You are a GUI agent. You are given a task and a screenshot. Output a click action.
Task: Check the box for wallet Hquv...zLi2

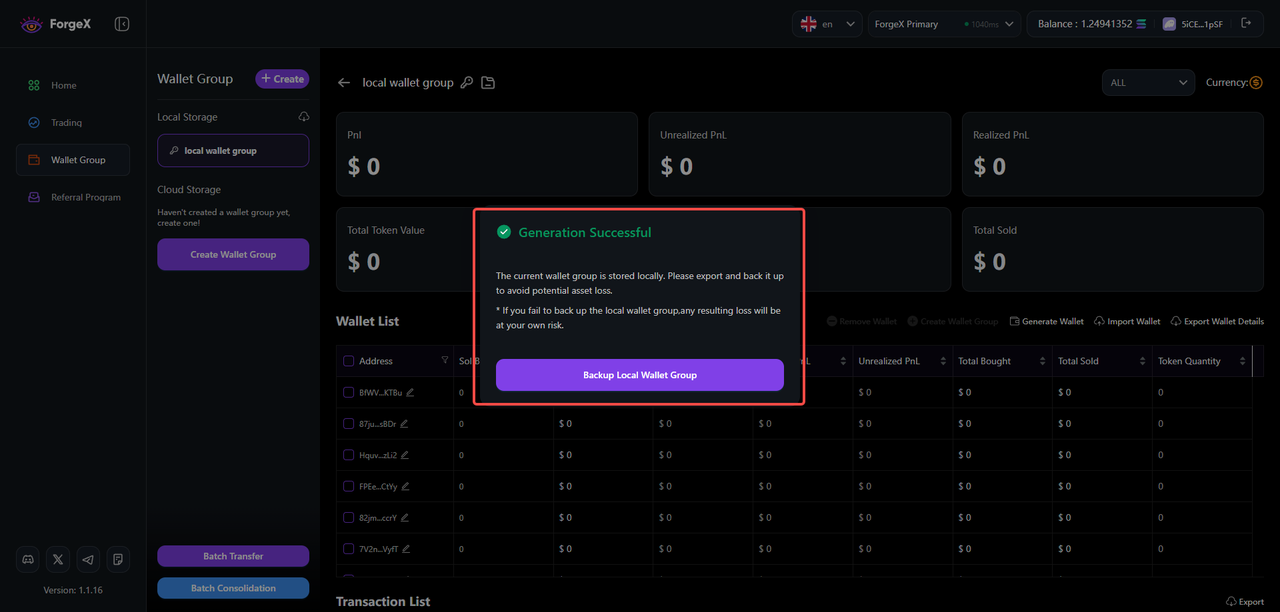pyautogui.click(x=349, y=455)
